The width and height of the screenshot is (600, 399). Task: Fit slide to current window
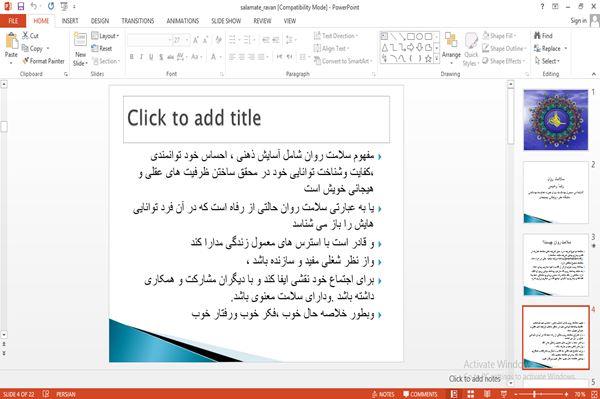point(595,394)
